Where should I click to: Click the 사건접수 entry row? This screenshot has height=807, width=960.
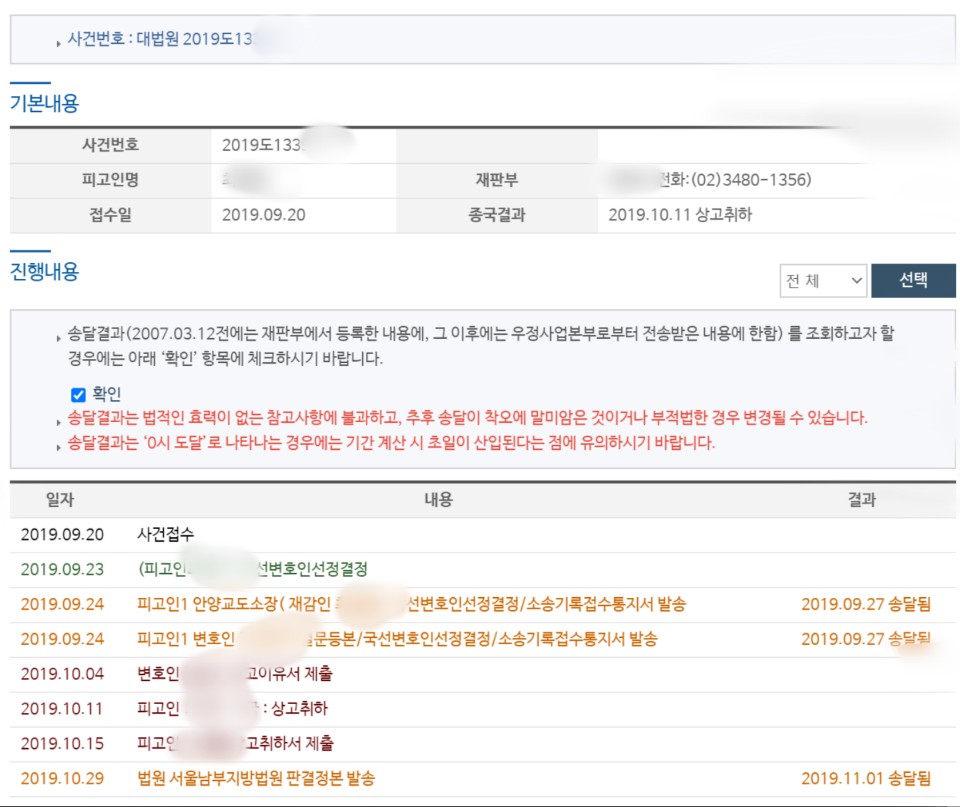point(165,535)
